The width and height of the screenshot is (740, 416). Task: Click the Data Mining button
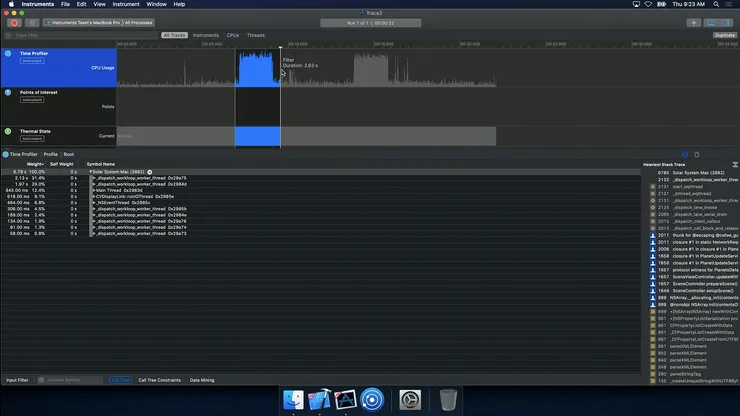click(202, 380)
